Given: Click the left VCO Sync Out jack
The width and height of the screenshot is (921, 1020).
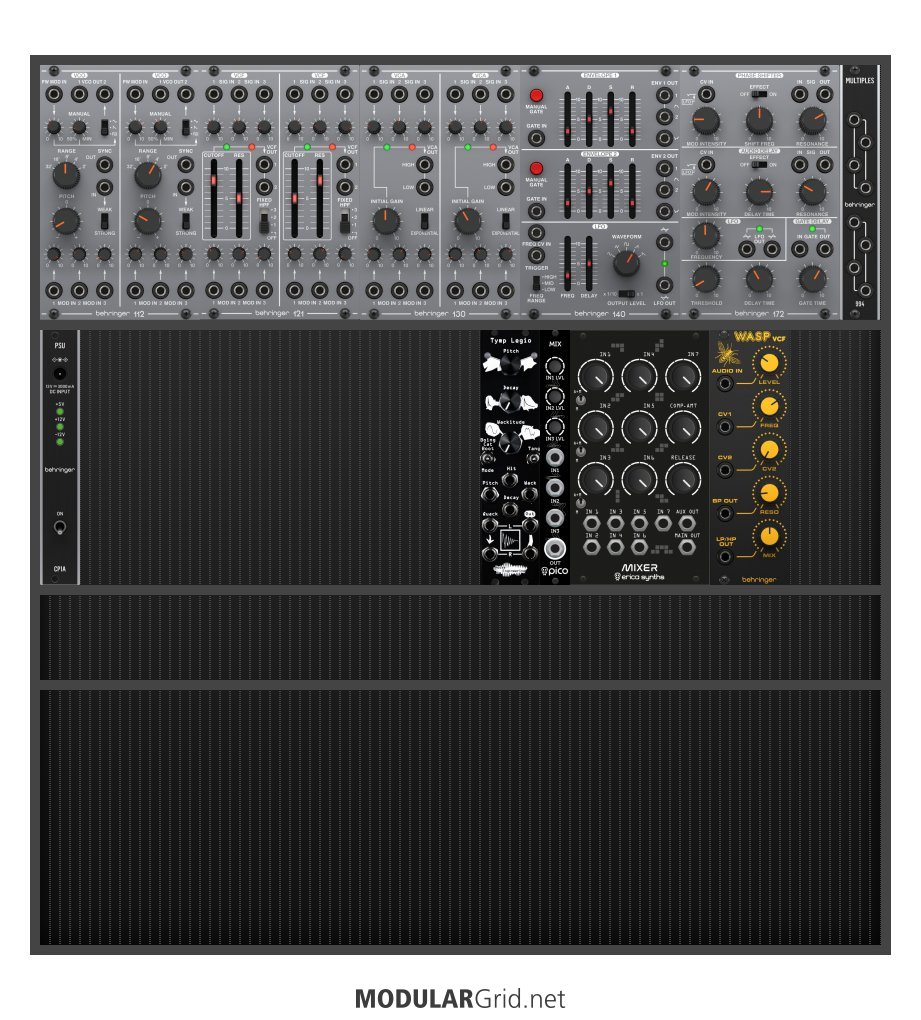Looking at the screenshot, I should [104, 165].
